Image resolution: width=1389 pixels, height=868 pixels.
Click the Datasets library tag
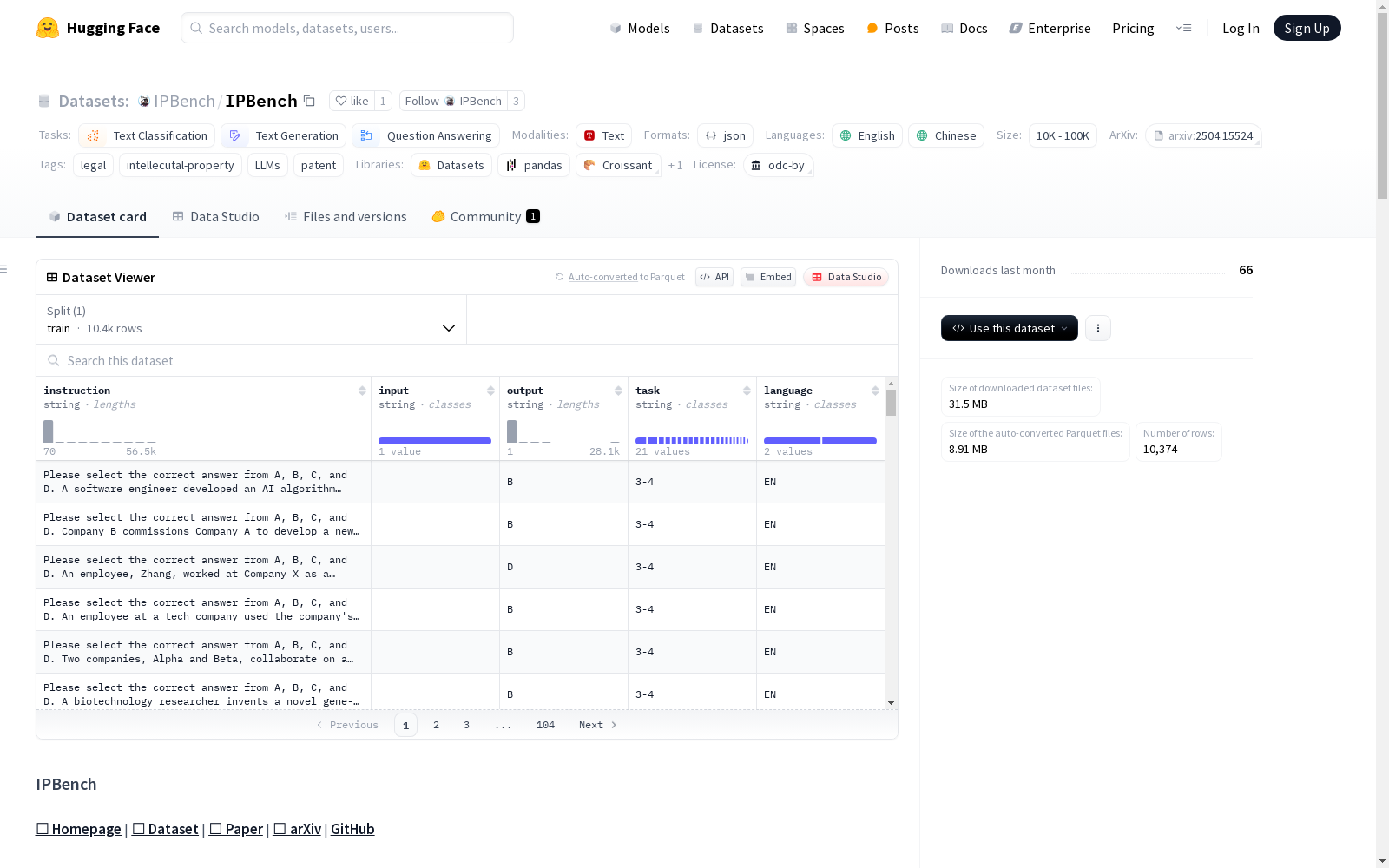coord(451,165)
